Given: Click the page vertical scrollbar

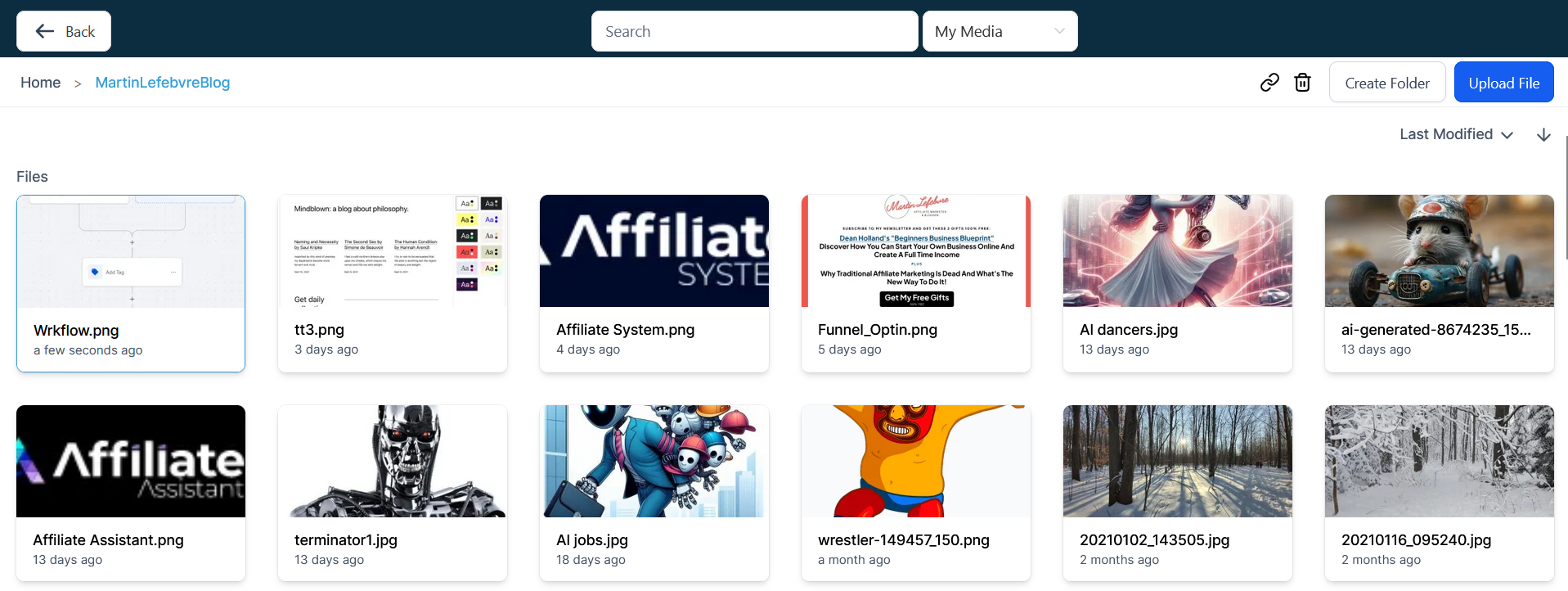Looking at the screenshot, I should (1566, 196).
